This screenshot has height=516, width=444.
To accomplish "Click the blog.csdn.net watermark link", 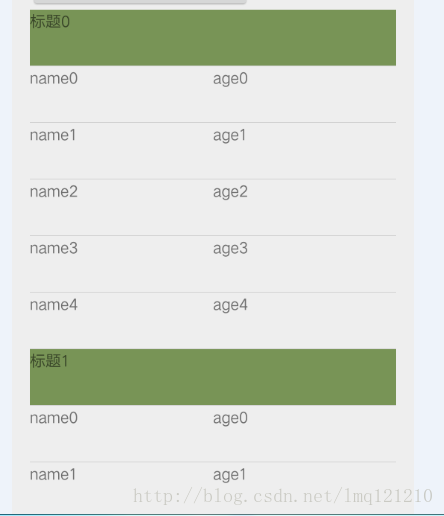I will point(283,496).
